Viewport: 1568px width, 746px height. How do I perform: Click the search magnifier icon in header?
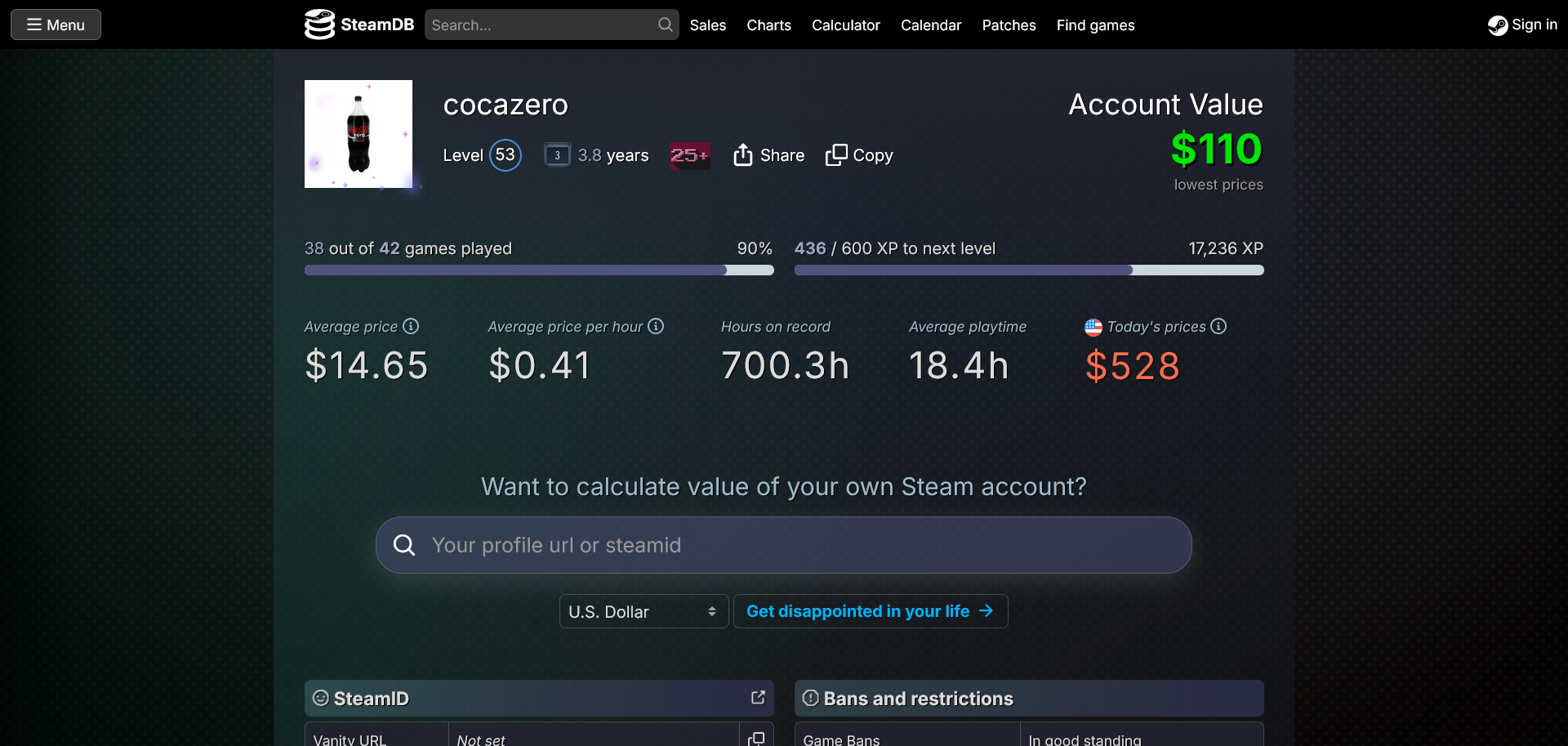pos(666,25)
